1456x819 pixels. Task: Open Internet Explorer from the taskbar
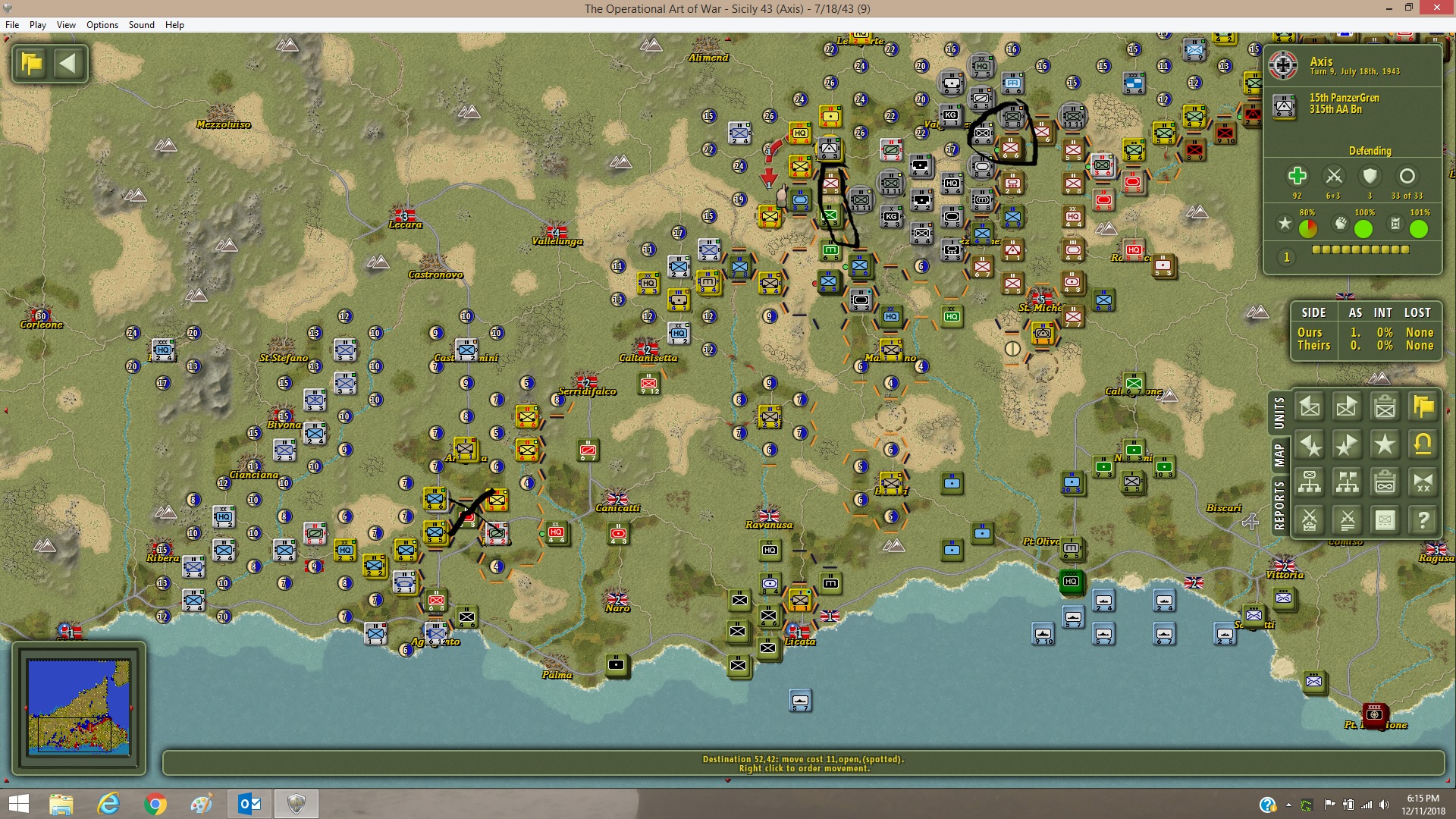pyautogui.click(x=108, y=804)
